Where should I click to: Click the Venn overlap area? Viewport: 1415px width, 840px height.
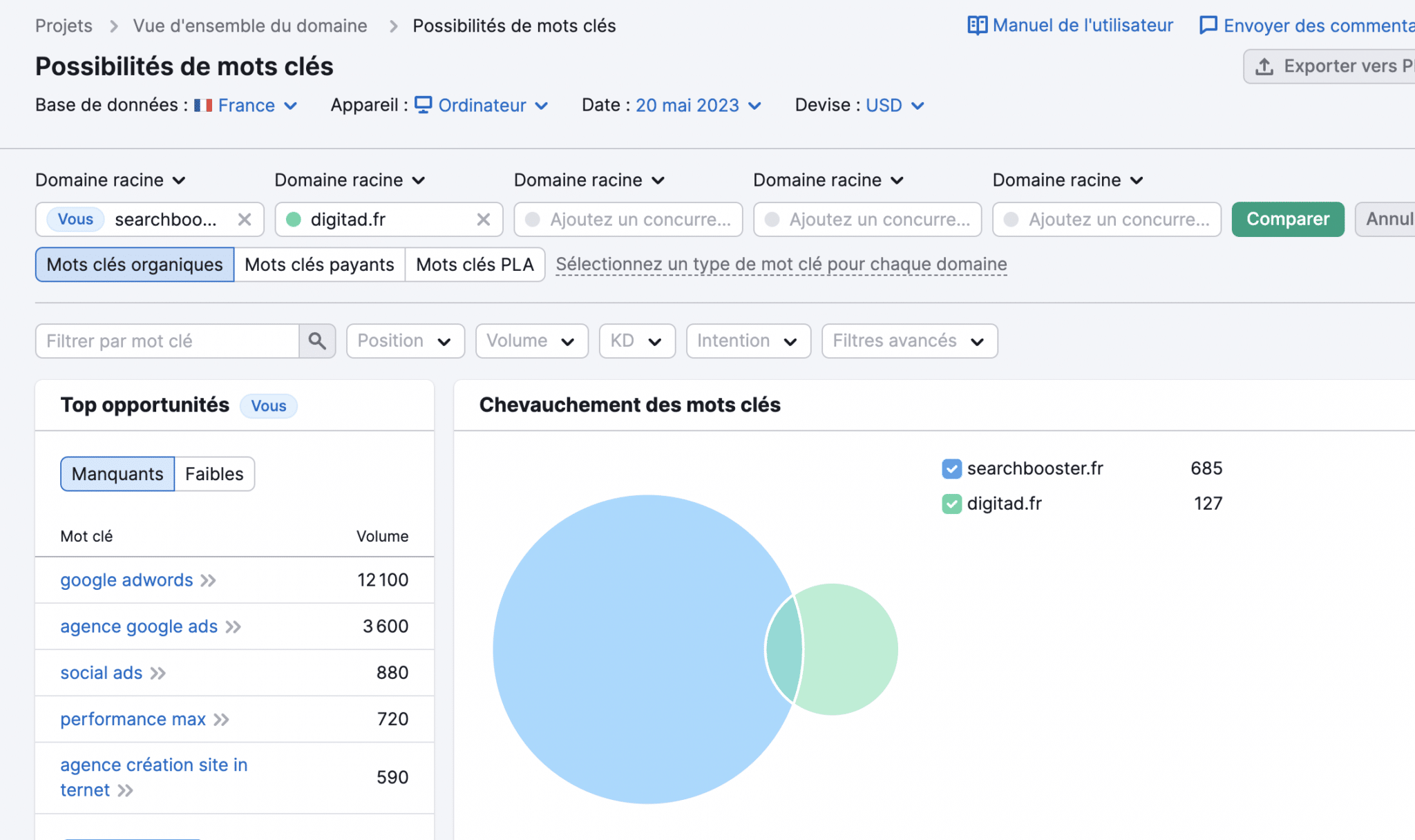click(x=785, y=649)
